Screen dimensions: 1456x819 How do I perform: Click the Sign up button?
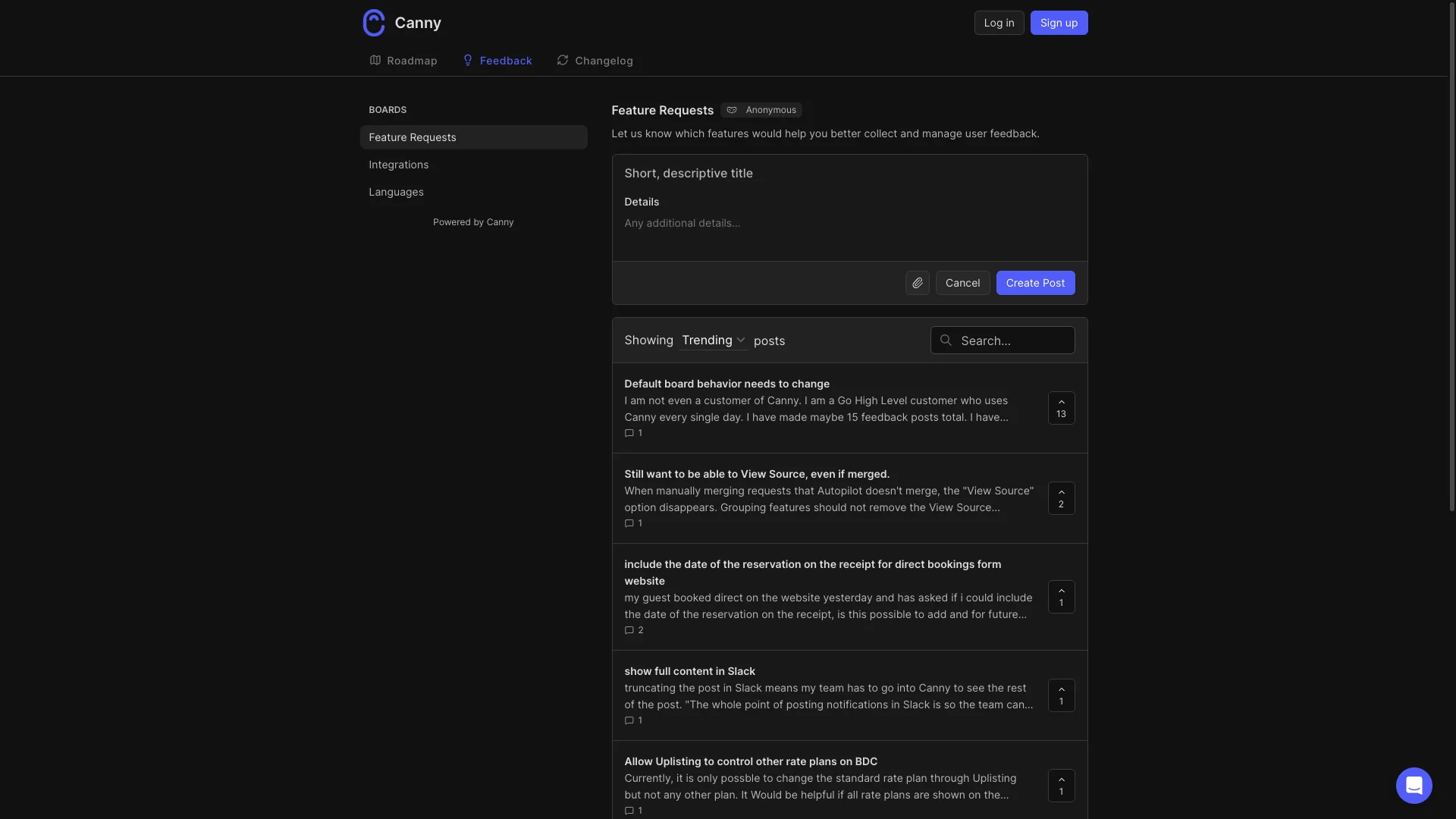pos(1059,22)
